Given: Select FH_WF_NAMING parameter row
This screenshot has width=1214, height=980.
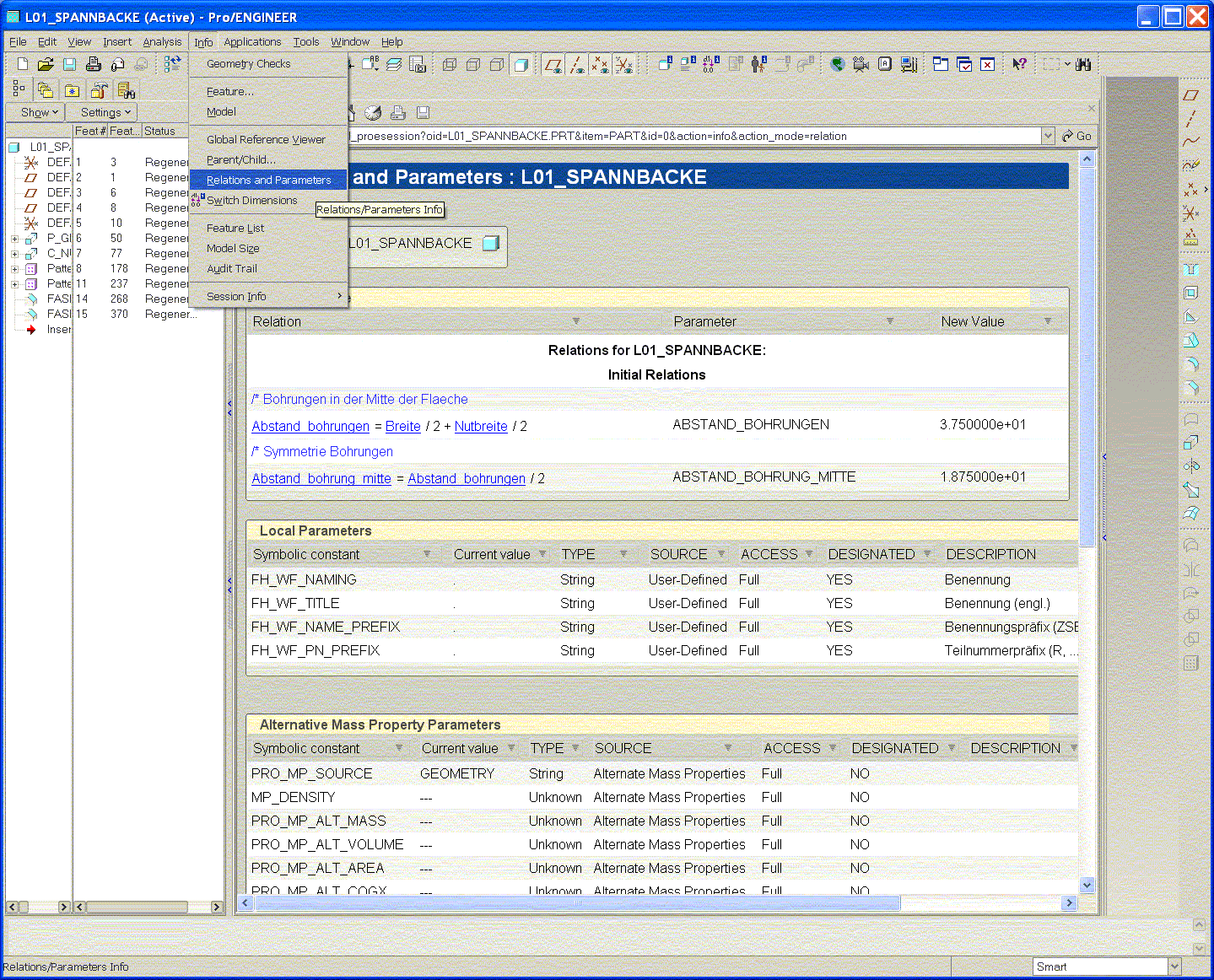Looking at the screenshot, I should [662, 580].
